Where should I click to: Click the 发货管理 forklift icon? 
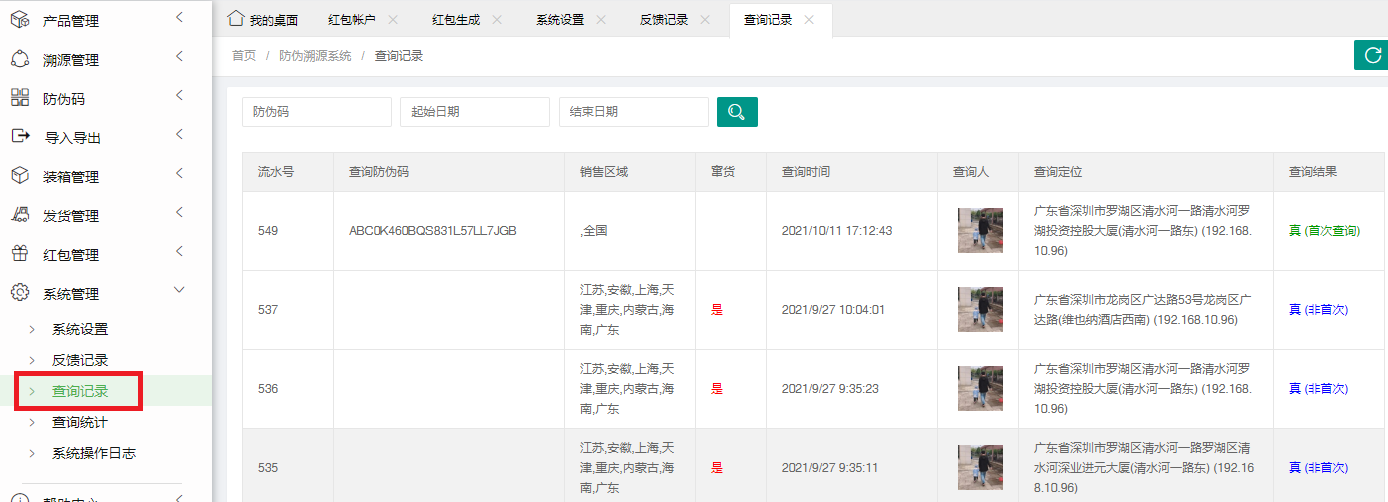(x=20, y=215)
